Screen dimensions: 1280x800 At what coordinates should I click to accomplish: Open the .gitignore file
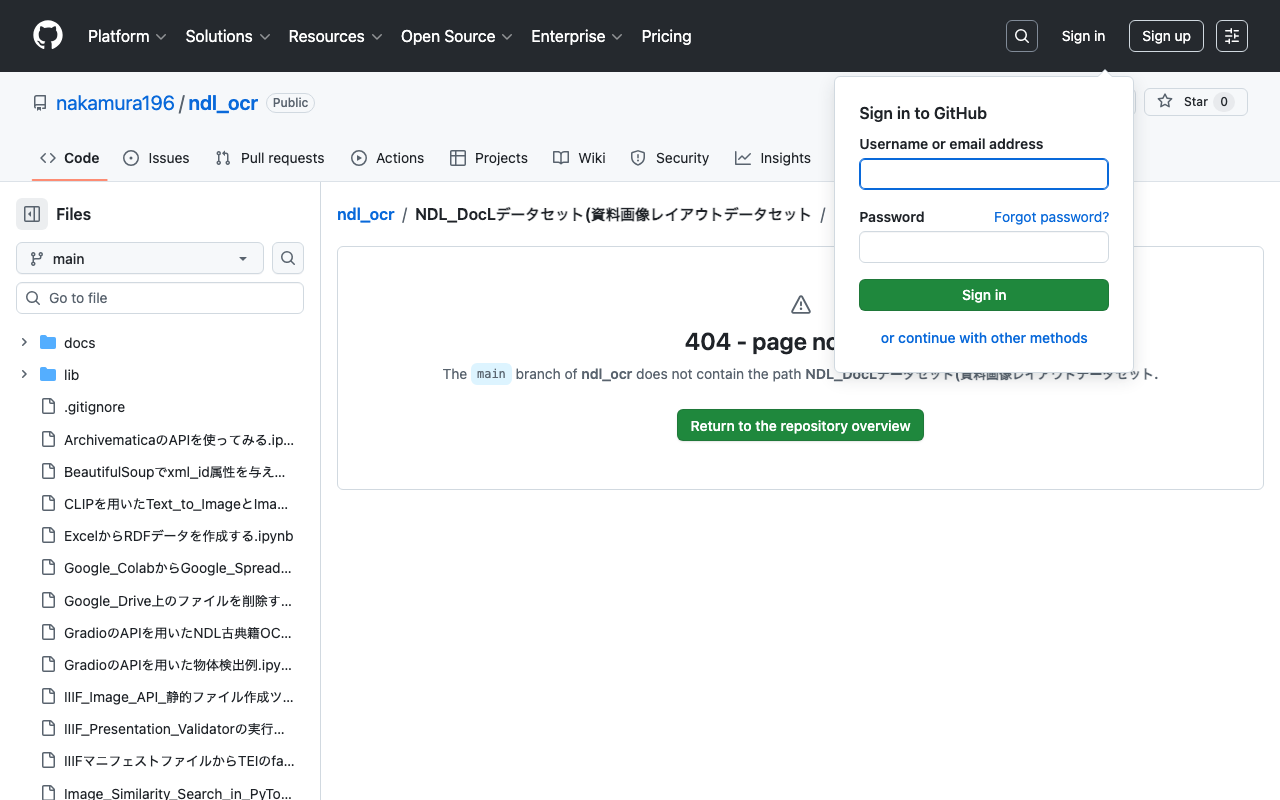[x=94, y=407]
